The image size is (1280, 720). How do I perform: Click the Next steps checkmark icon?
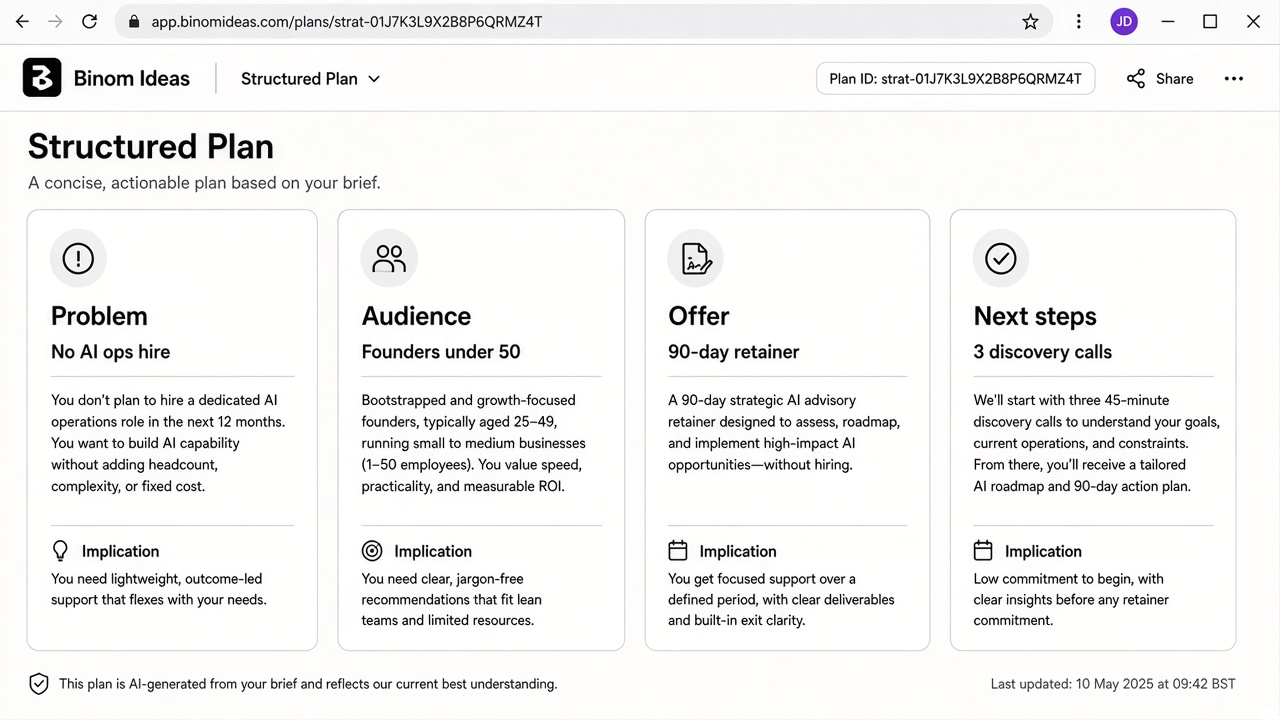[1001, 259]
